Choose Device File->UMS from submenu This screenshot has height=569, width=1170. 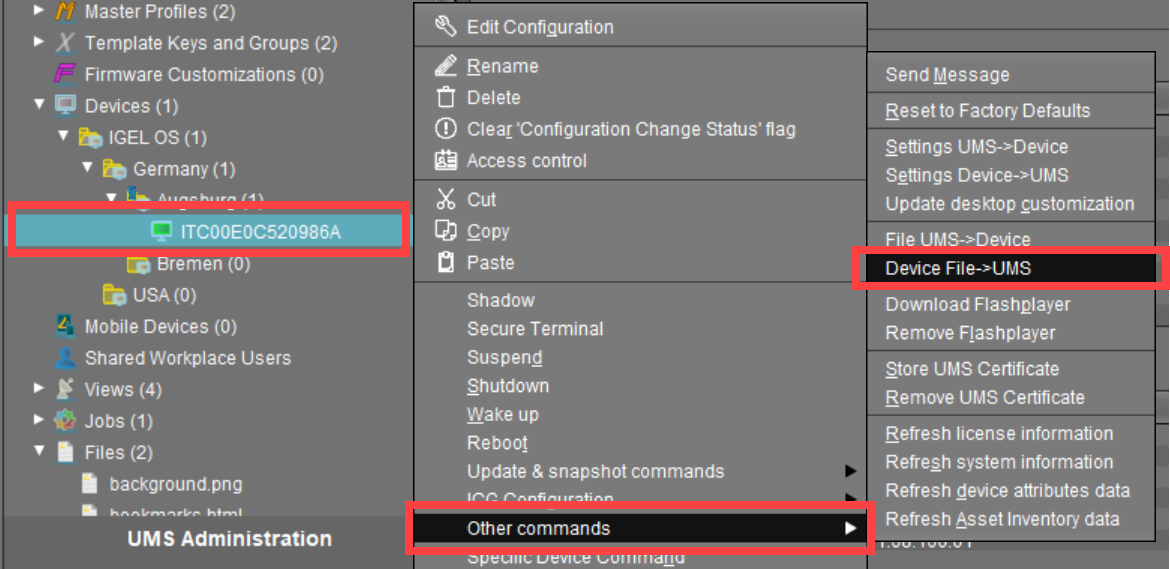tap(958, 268)
